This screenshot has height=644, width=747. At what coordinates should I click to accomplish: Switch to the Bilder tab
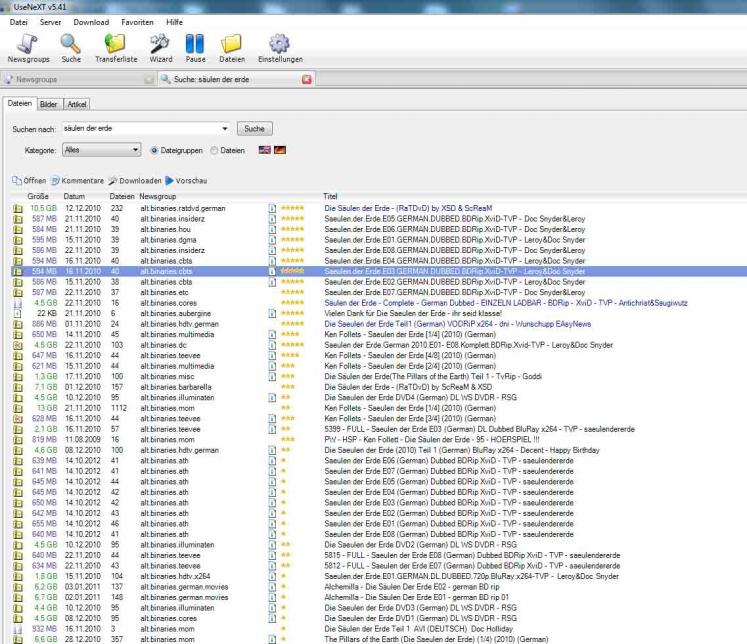(x=48, y=104)
